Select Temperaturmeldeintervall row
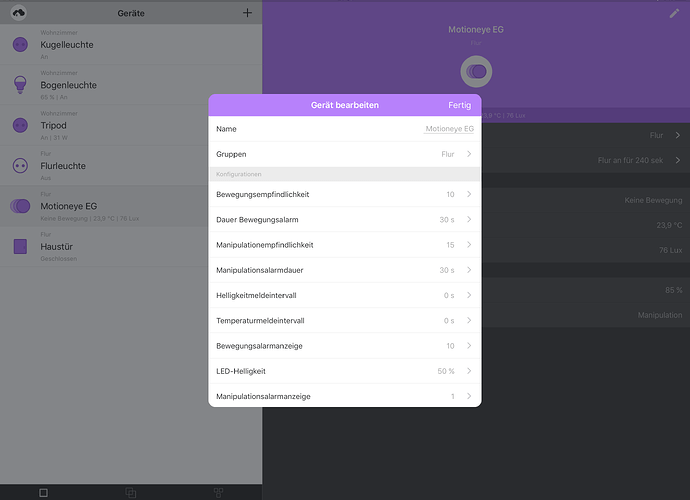690x500 pixels. pos(344,321)
